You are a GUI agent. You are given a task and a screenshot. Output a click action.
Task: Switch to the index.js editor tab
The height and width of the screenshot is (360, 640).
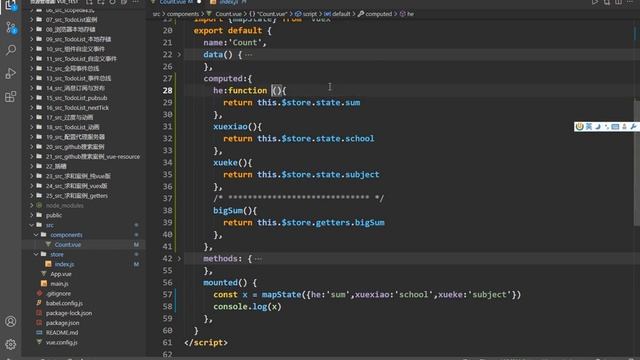[x=228, y=2]
